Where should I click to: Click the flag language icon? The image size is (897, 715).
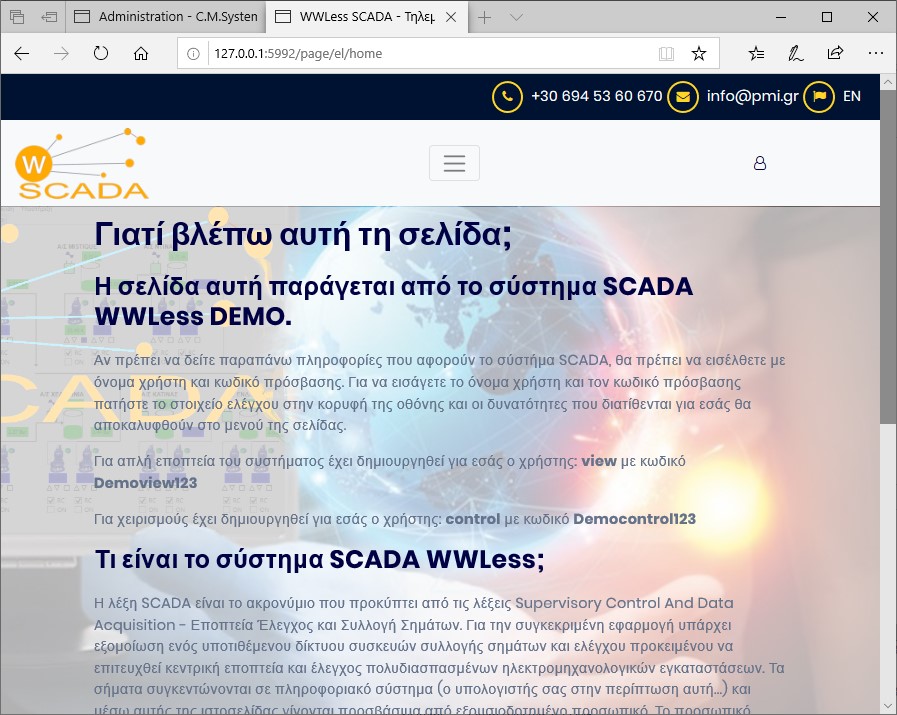pos(819,97)
